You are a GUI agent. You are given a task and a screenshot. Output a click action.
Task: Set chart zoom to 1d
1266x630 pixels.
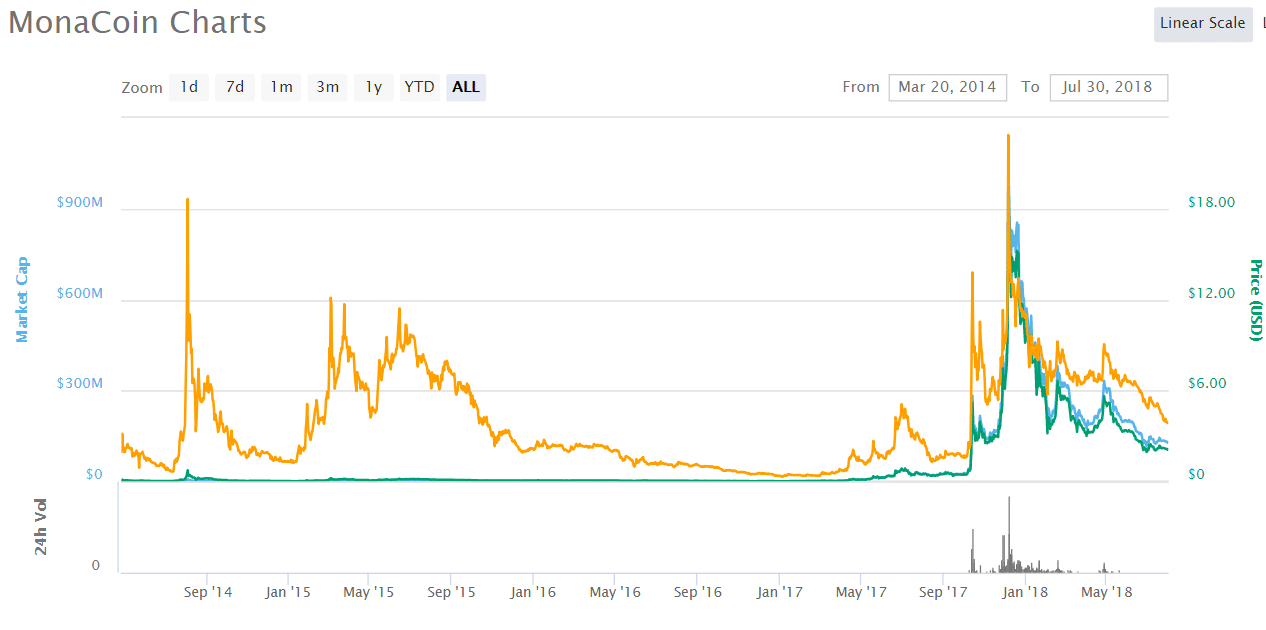point(188,87)
